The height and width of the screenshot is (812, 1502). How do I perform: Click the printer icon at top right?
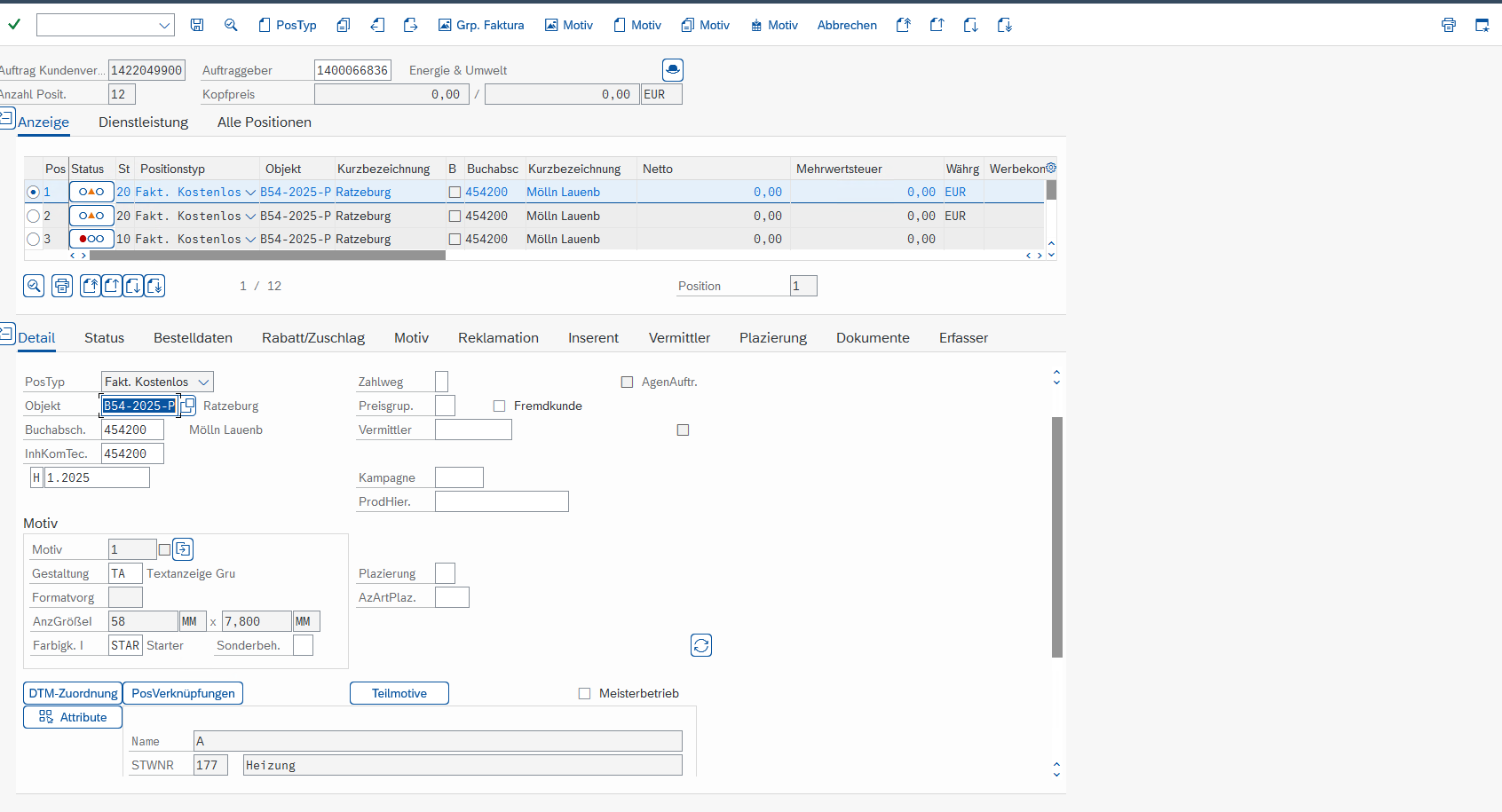tap(1449, 25)
